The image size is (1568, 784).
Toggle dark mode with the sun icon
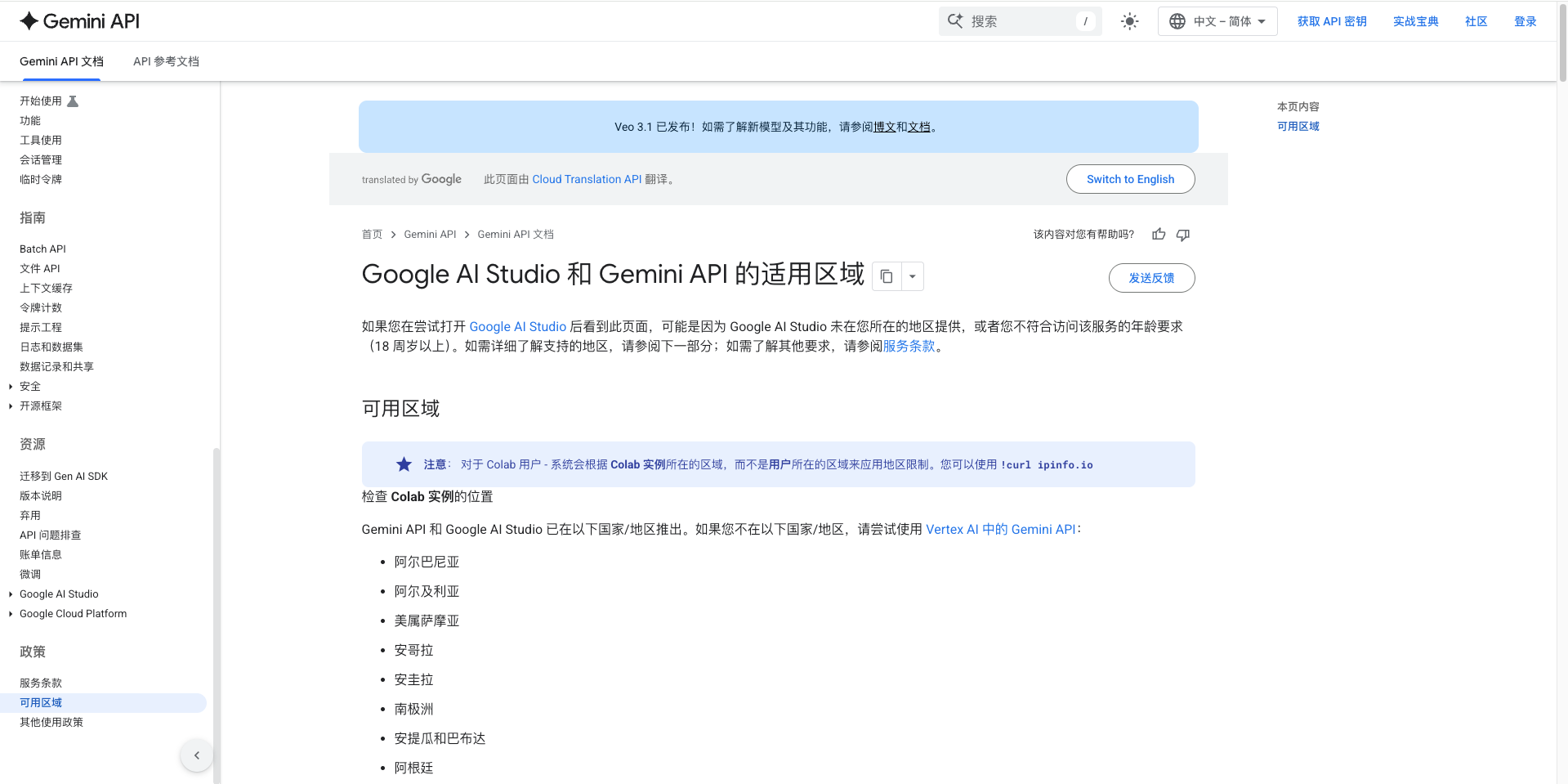(x=1130, y=21)
